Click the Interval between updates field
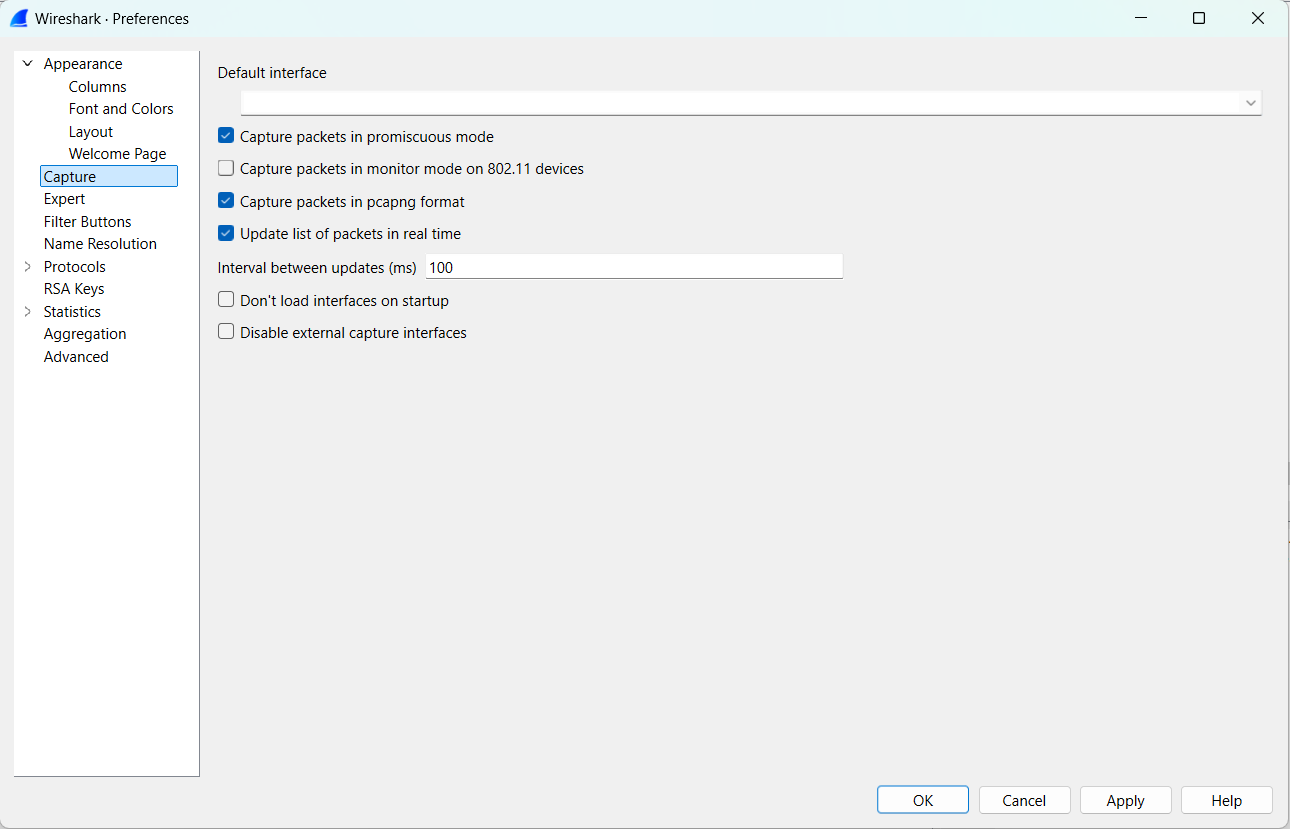This screenshot has width=1290, height=829. (x=635, y=267)
